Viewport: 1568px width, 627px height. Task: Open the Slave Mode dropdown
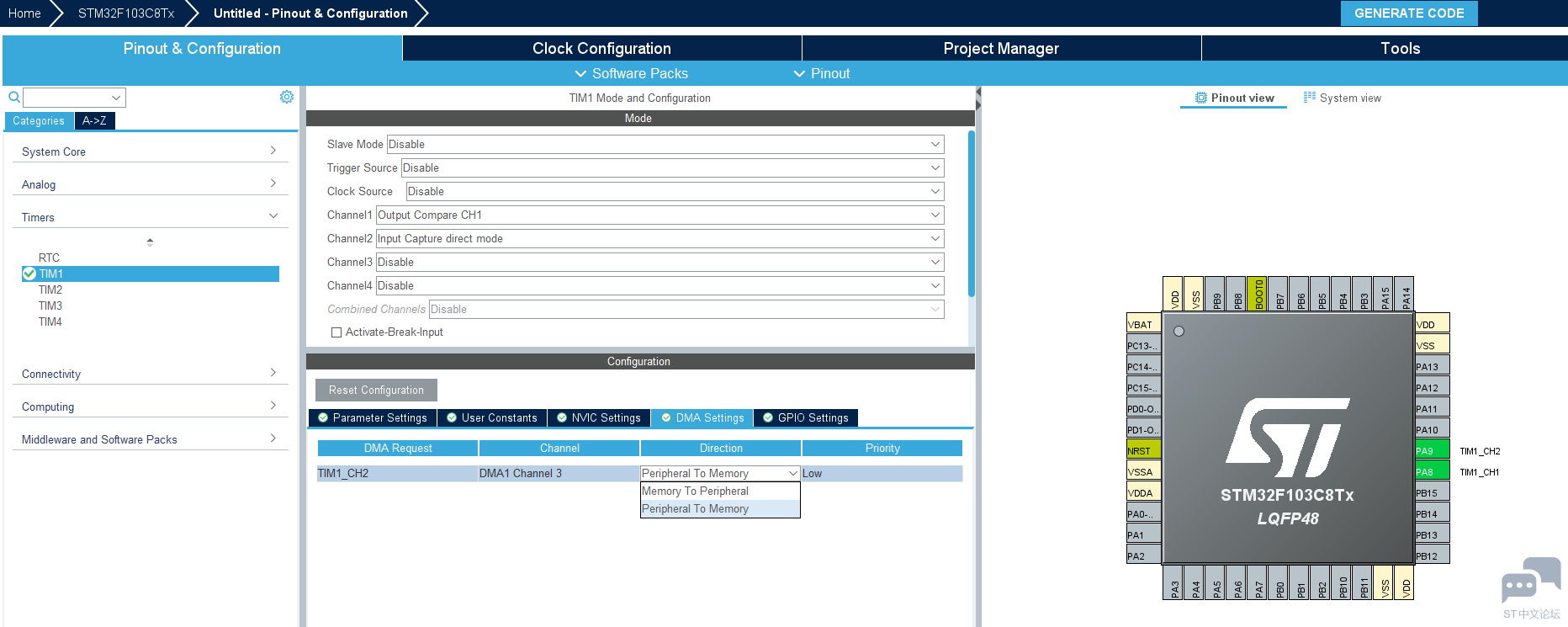(665, 144)
